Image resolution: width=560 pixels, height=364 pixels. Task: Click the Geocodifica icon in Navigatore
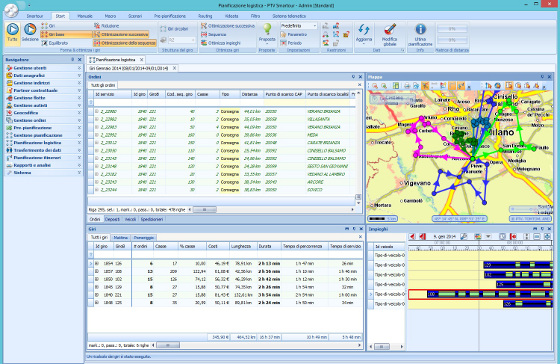pyautogui.click(x=9, y=113)
